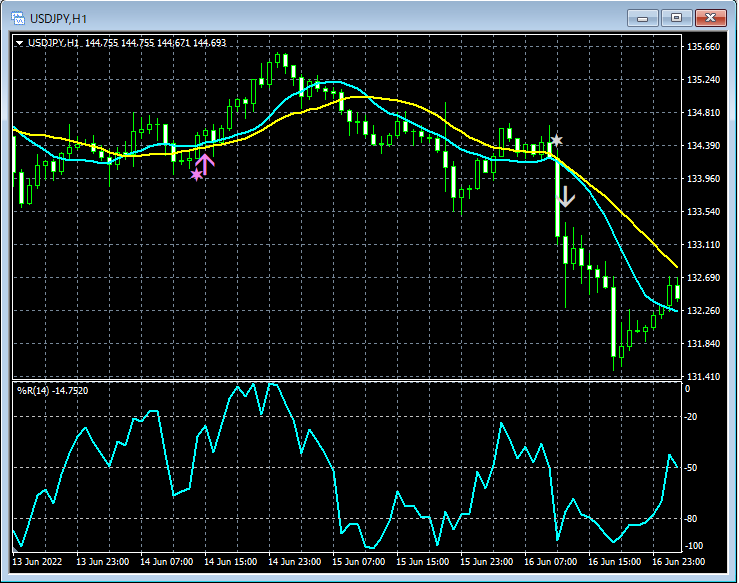The width and height of the screenshot is (739, 583).
Task: Click the pink buy arrow signal
Action: pos(206,164)
